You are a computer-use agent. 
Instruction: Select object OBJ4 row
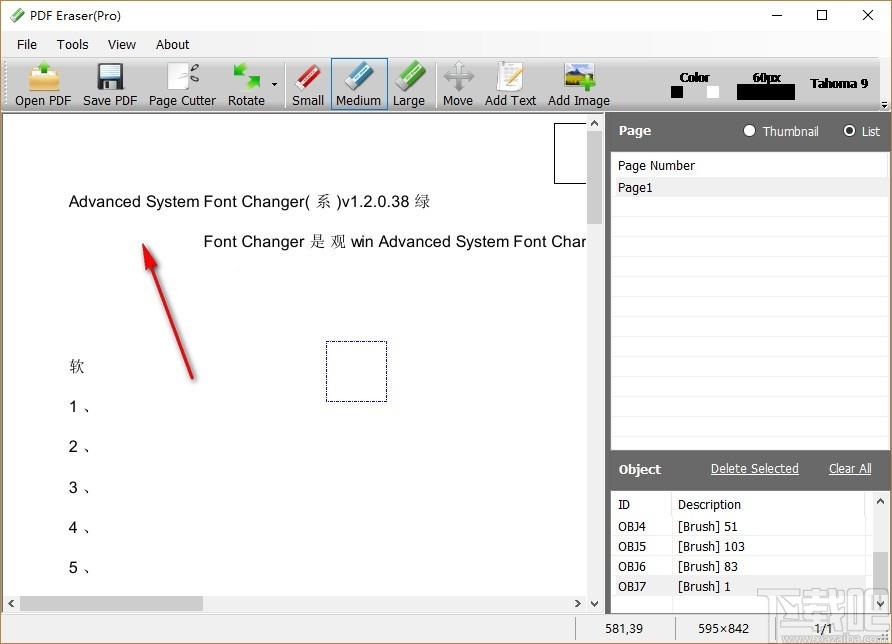coord(742,527)
